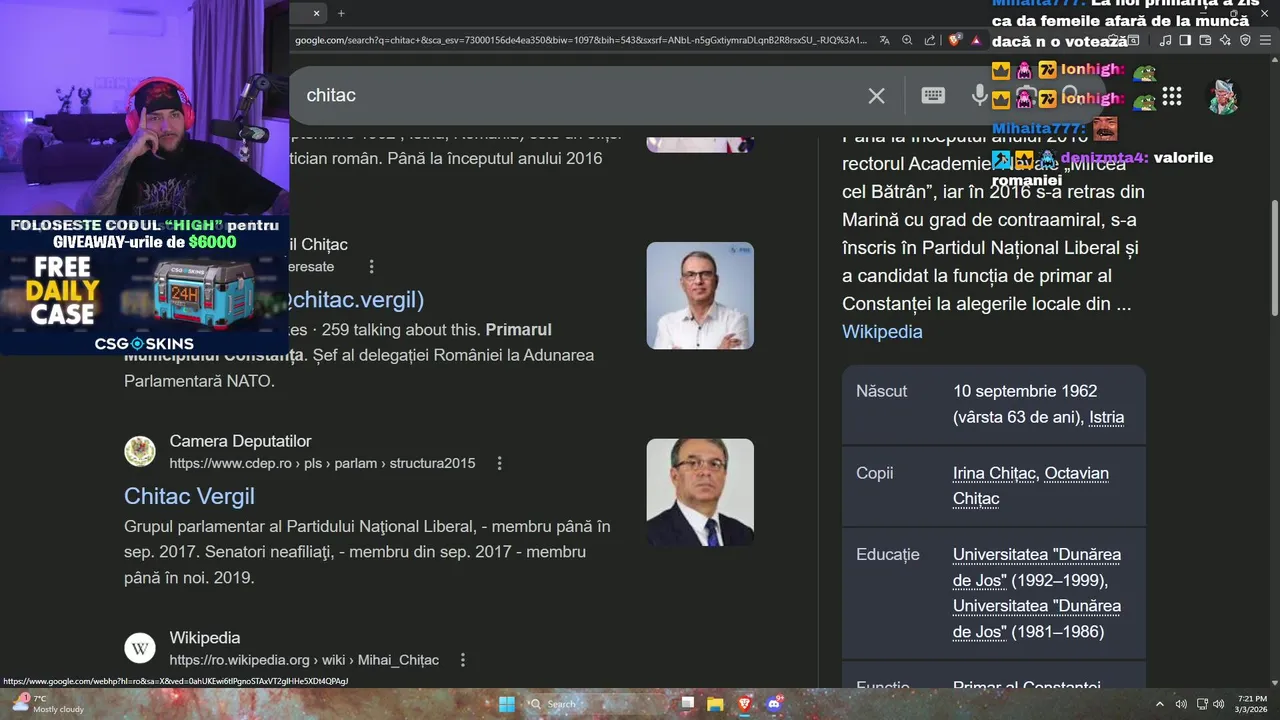Open second Universitatea Dunărea de Jos (1981–1986) link
Viewport: 1280px width, 720px height.
tap(1037, 618)
